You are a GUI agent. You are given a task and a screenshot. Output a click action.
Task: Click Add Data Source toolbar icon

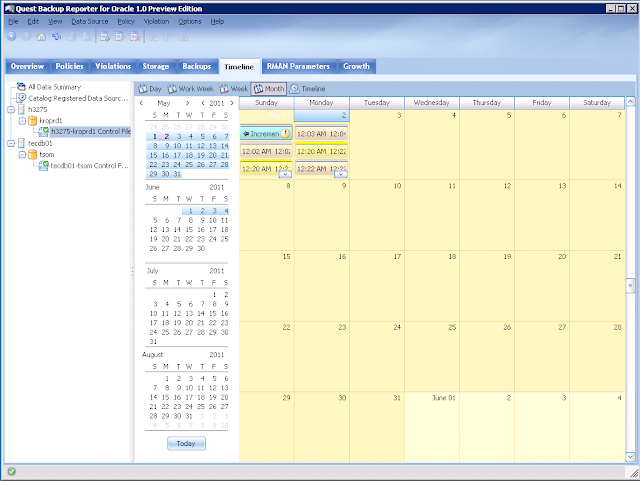tap(105, 37)
